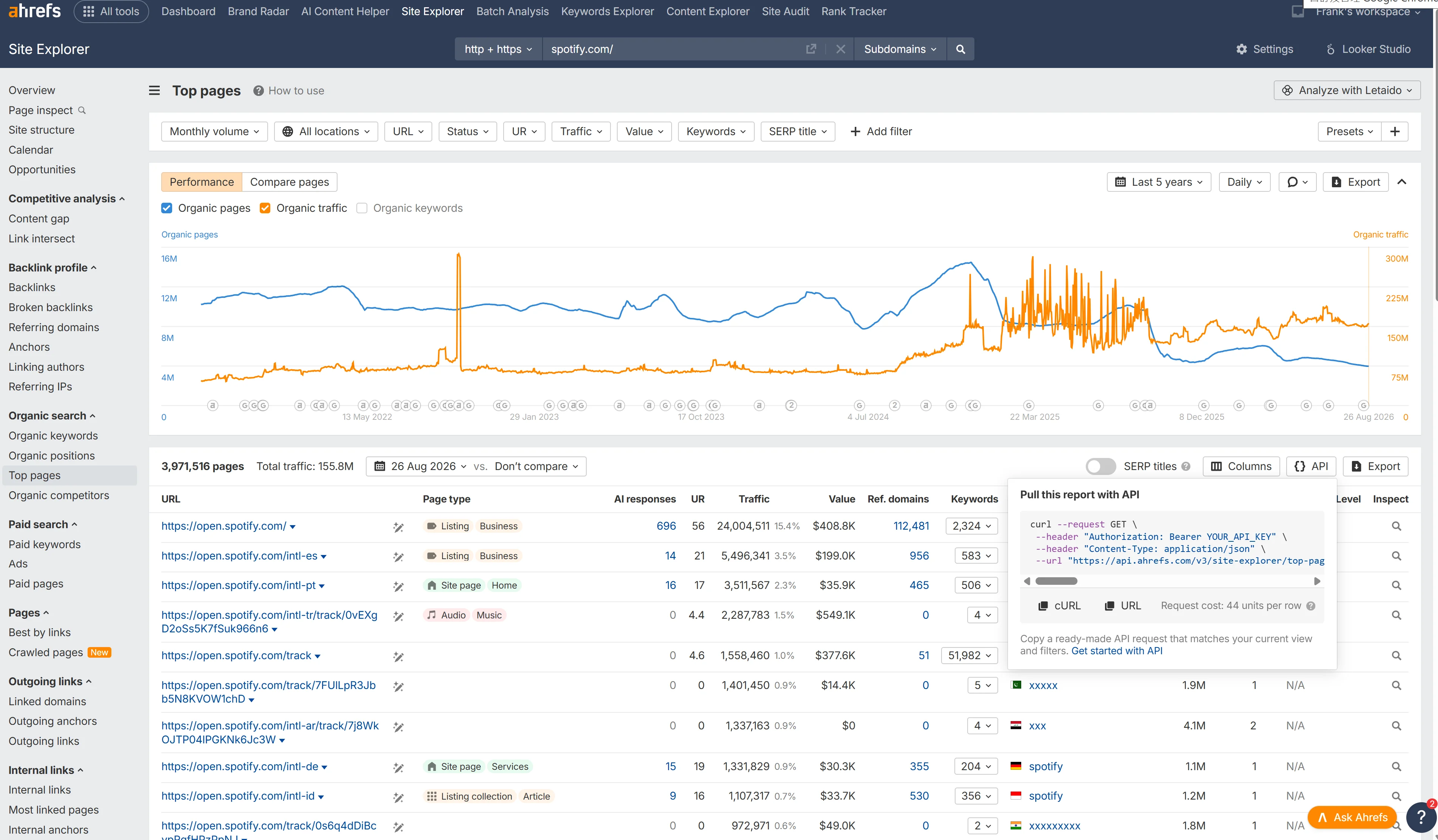The width and height of the screenshot is (1438, 840).
Task: Select Performance tab
Action: click(202, 182)
